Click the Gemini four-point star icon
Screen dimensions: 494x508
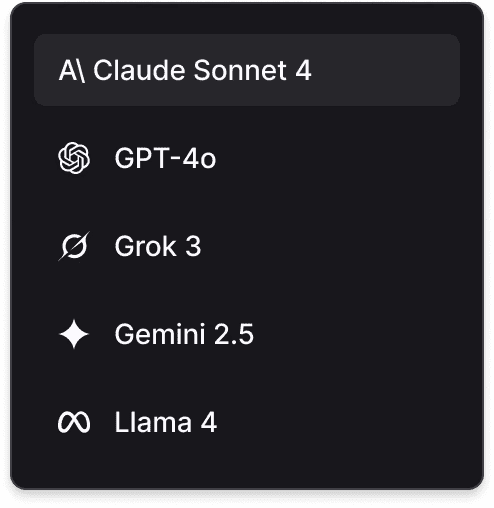(x=74, y=334)
